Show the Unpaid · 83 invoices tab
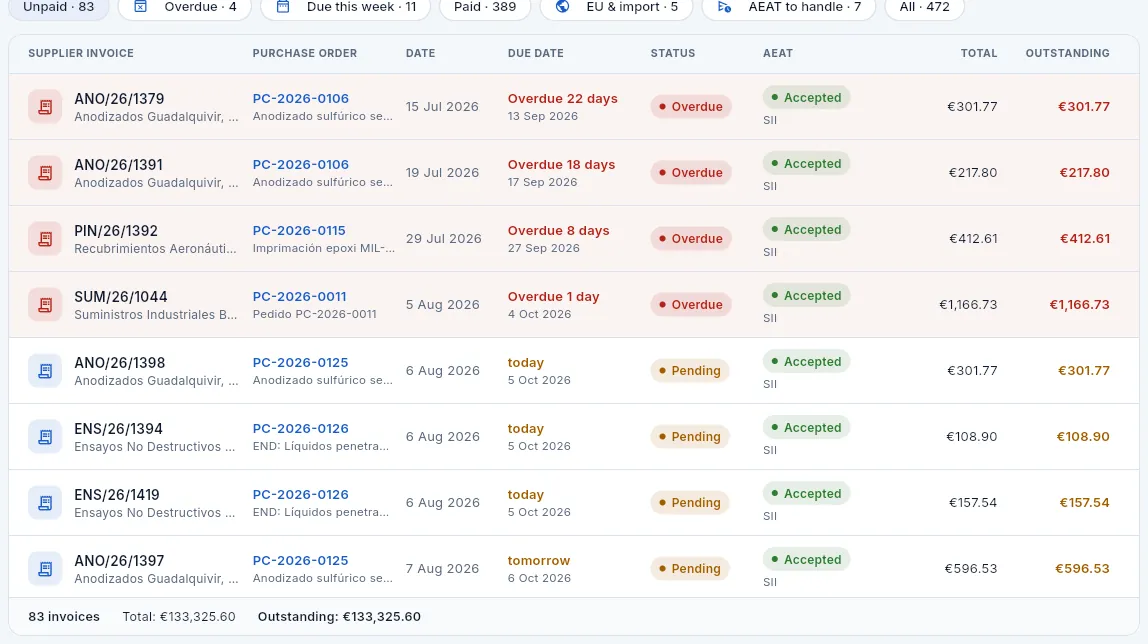 (x=59, y=7)
